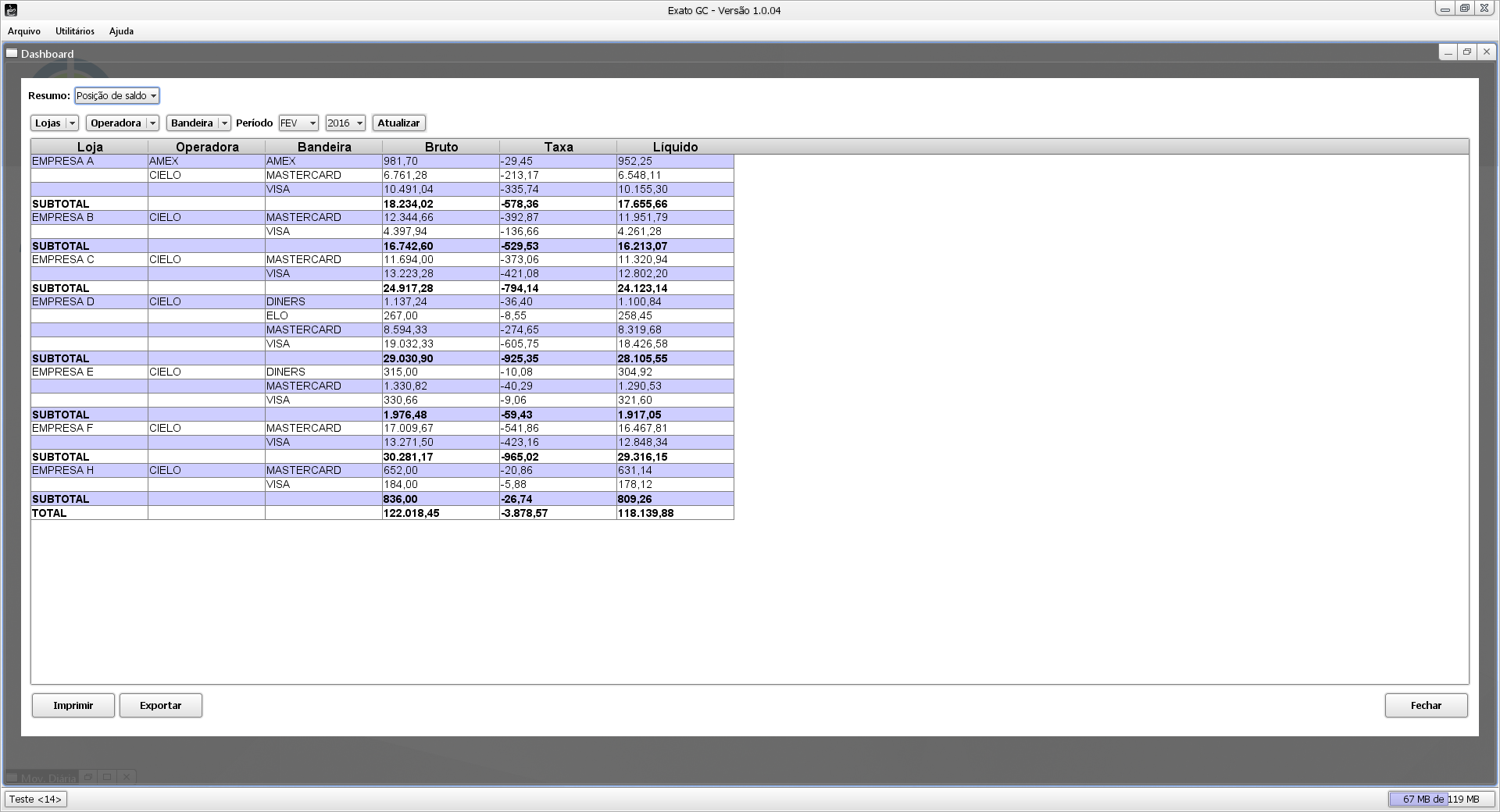Click the Bandeira filter button

192,123
